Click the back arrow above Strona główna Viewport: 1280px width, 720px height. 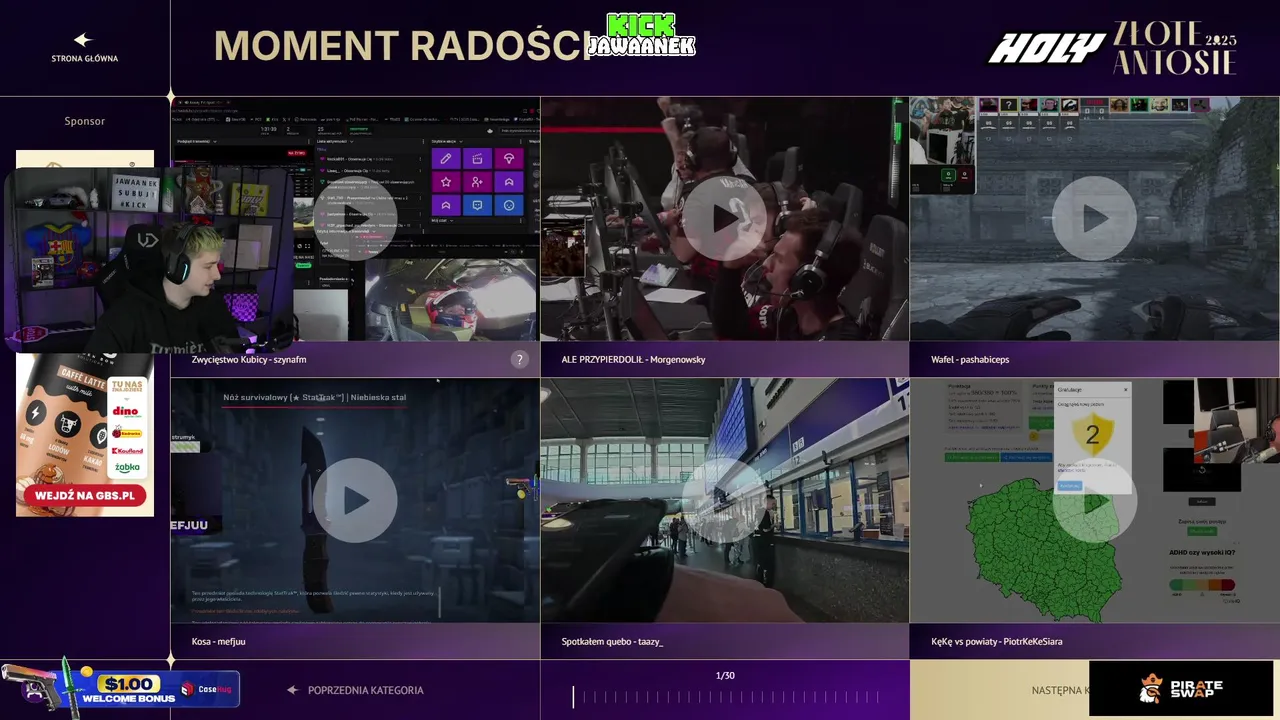pos(83,40)
